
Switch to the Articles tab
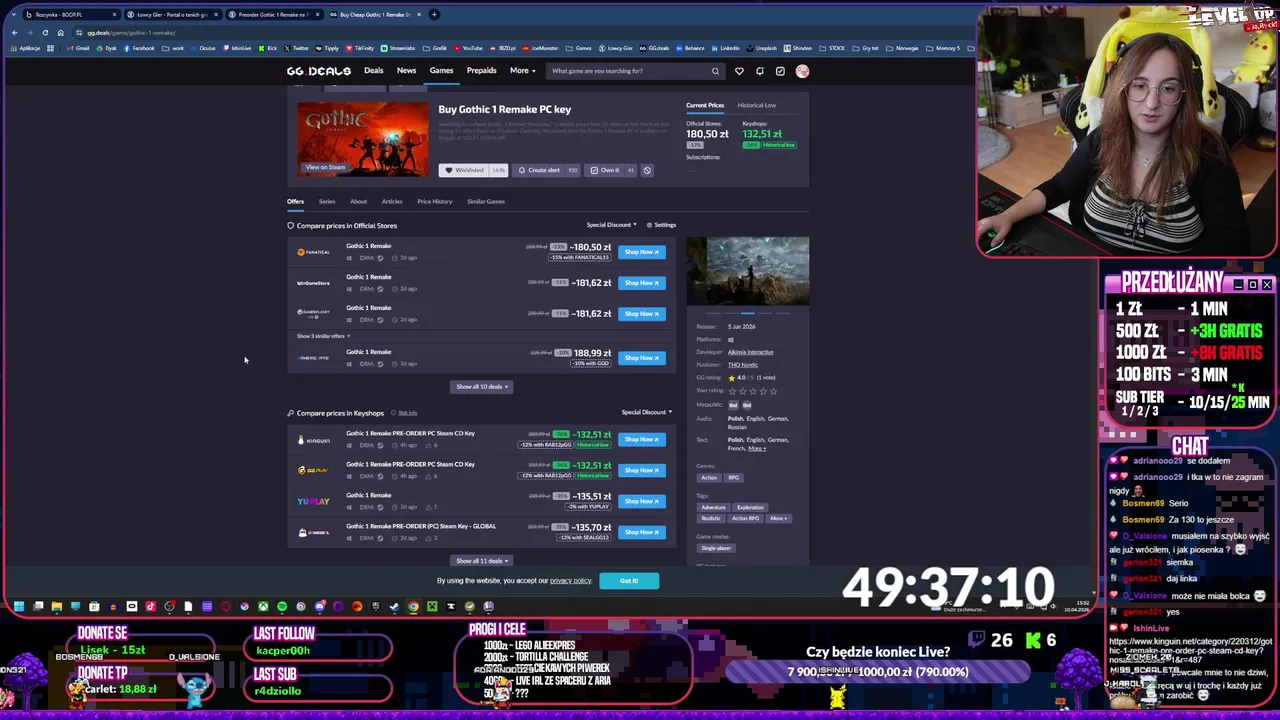click(392, 202)
